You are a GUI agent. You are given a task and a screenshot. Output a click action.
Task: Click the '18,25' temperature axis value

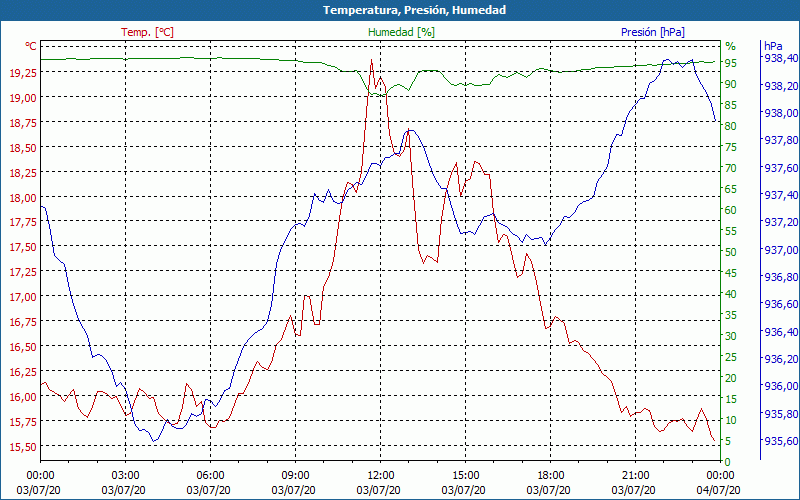[23, 172]
